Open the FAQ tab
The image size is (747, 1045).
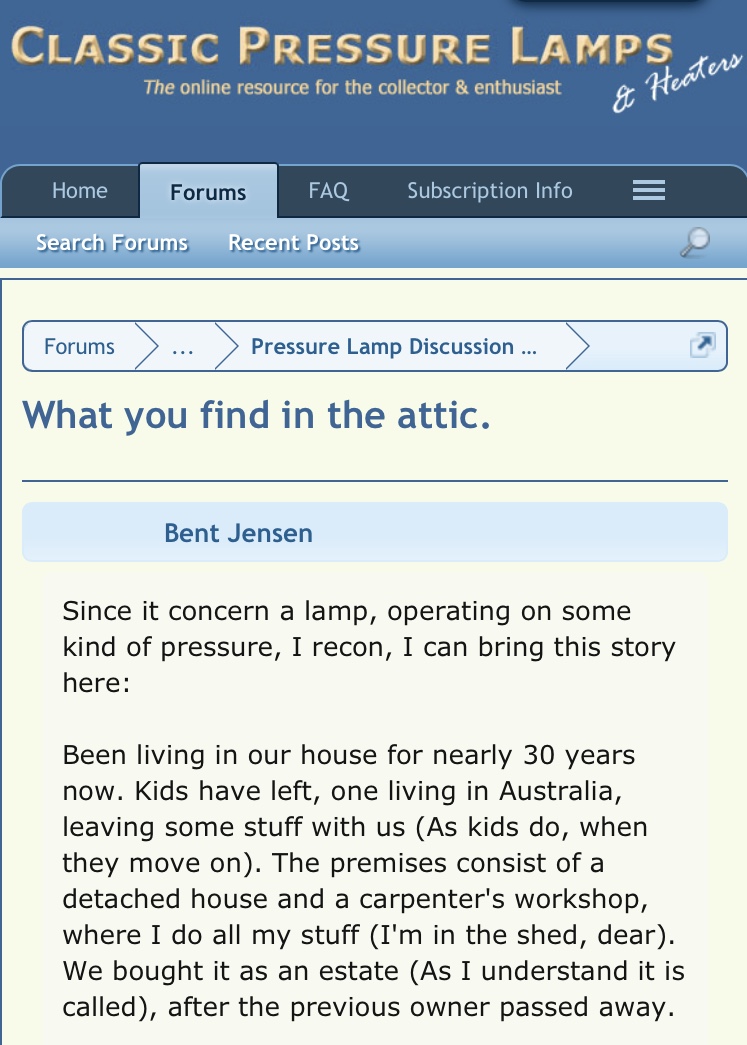point(328,191)
